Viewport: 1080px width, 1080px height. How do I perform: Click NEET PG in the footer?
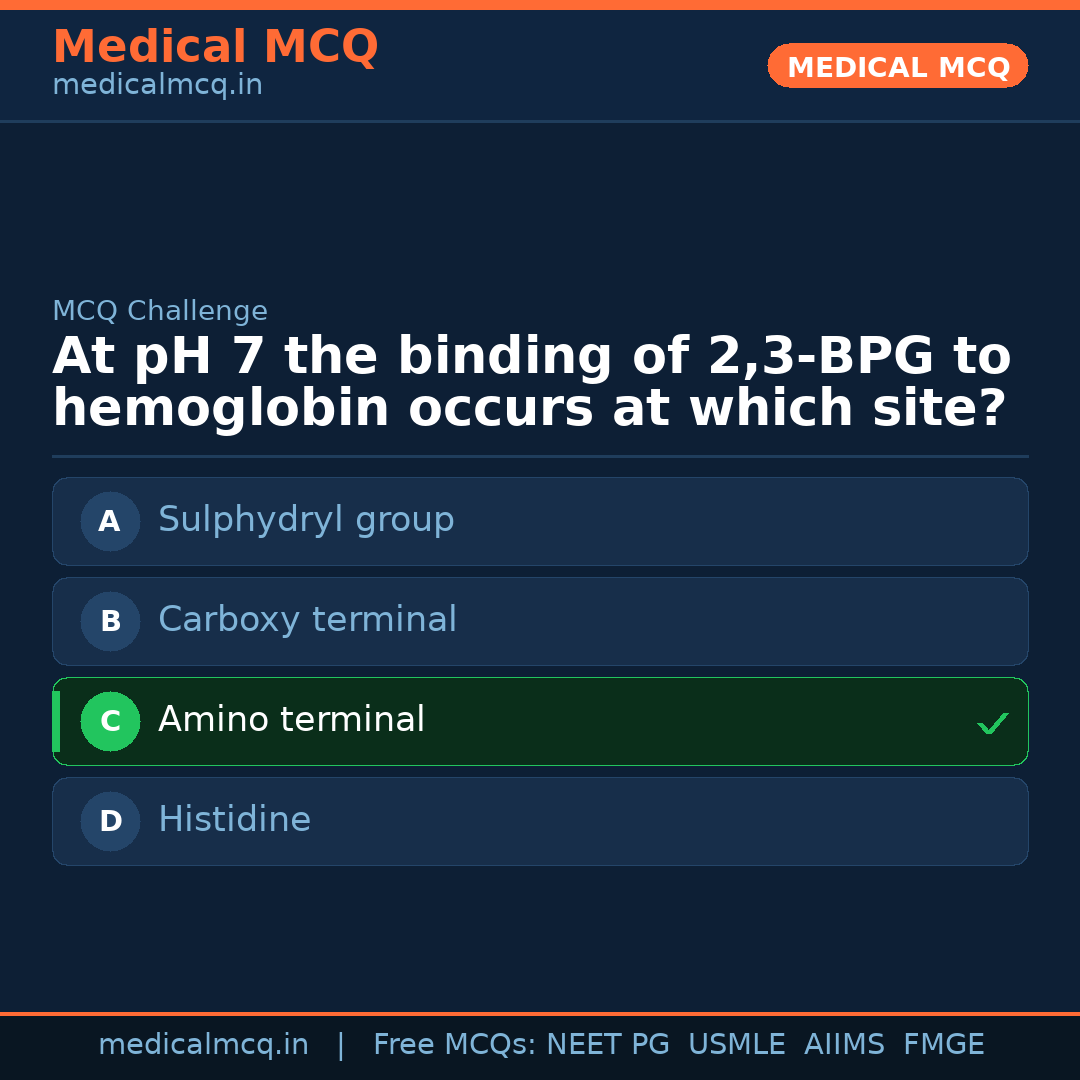pyautogui.click(x=608, y=1045)
